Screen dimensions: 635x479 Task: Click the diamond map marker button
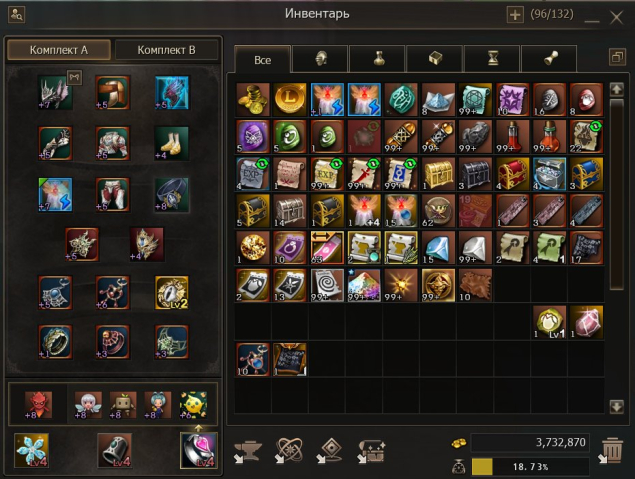coord(330,450)
